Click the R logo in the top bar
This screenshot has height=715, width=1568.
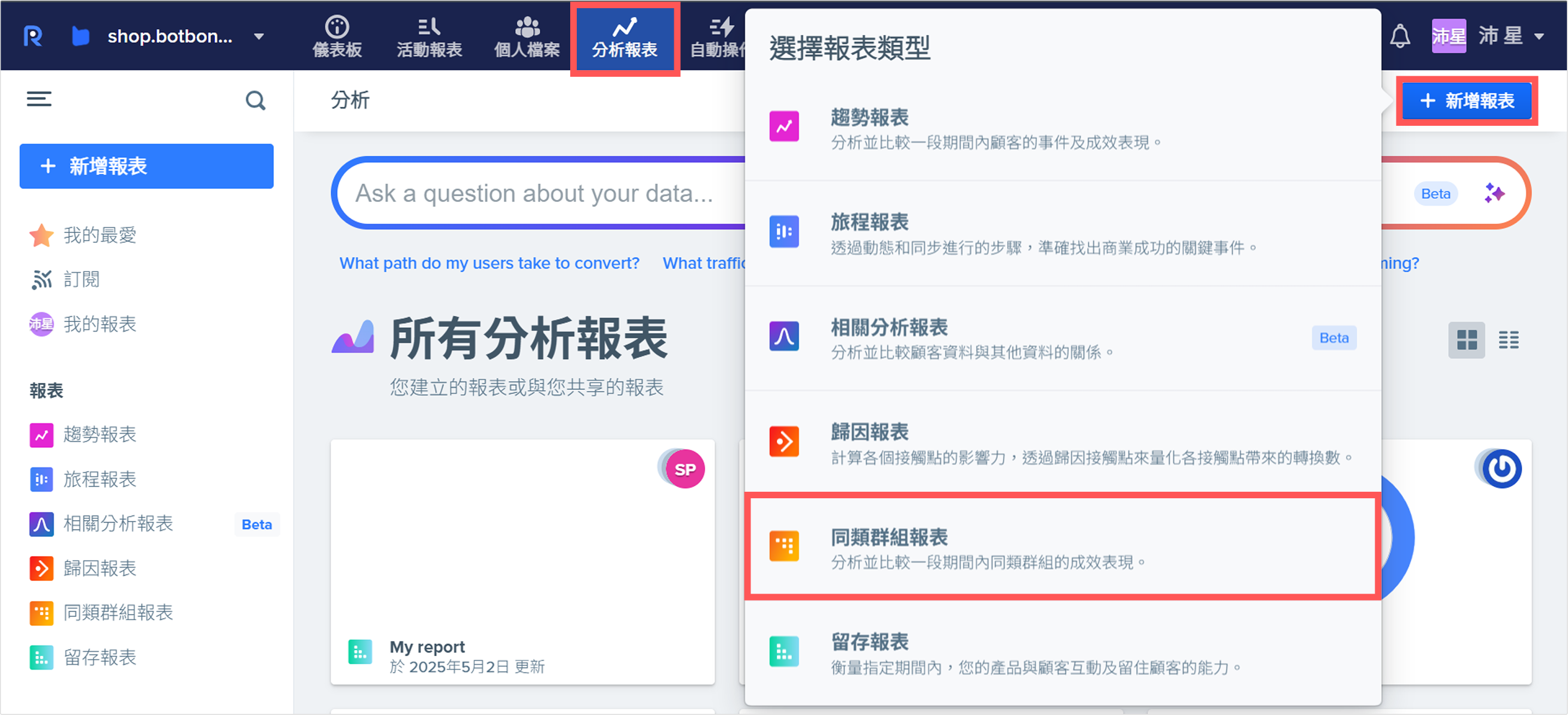click(x=33, y=36)
